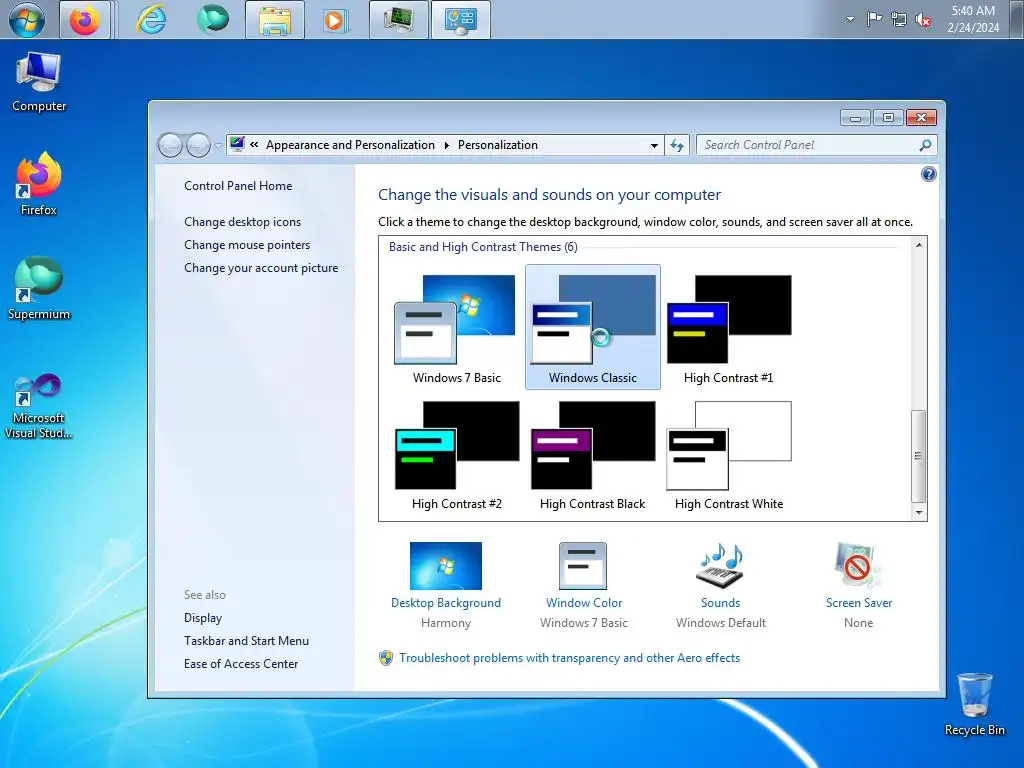Show hidden tray icons arrow

point(850,19)
